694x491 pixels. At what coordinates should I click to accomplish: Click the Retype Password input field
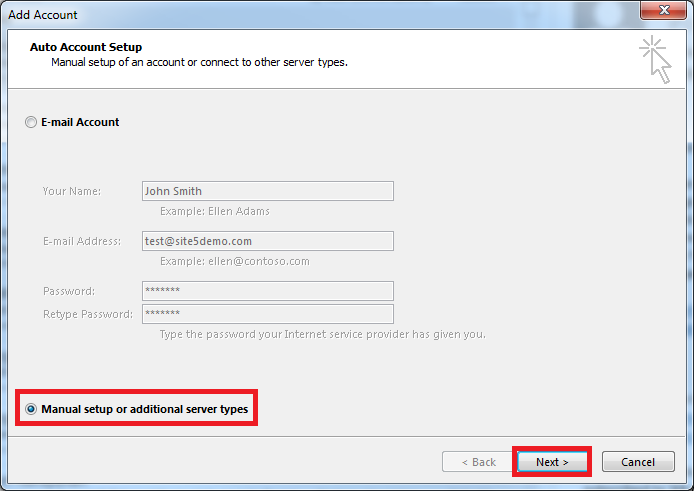267,314
